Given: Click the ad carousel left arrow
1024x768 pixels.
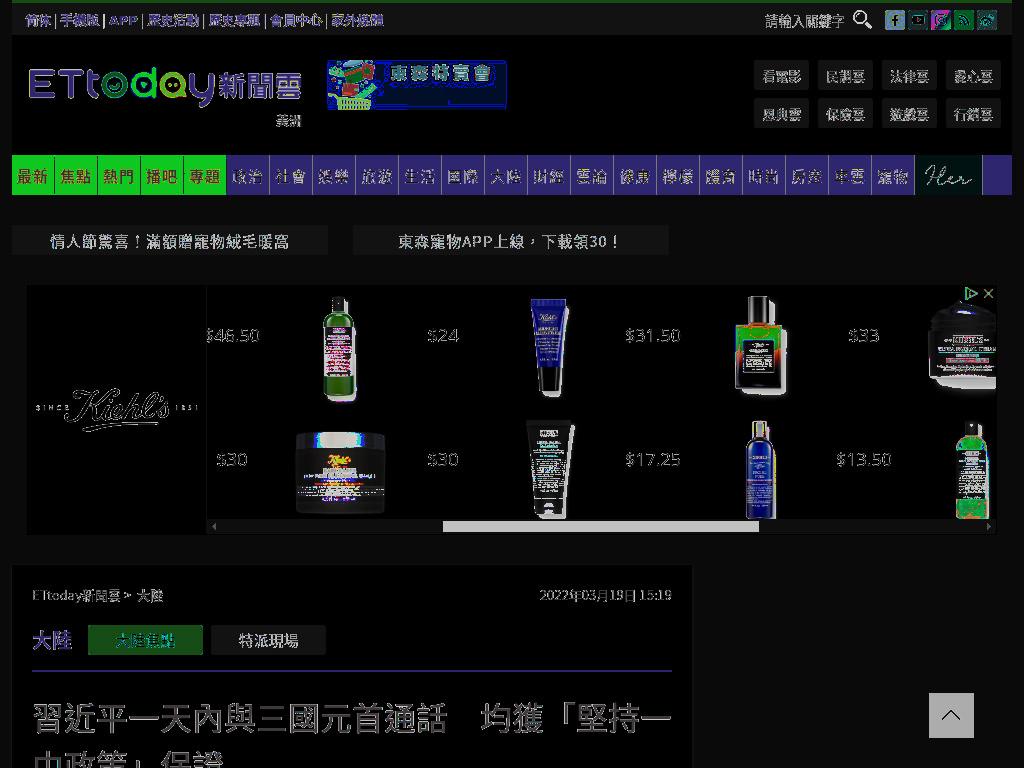Looking at the screenshot, I should [x=214, y=526].
